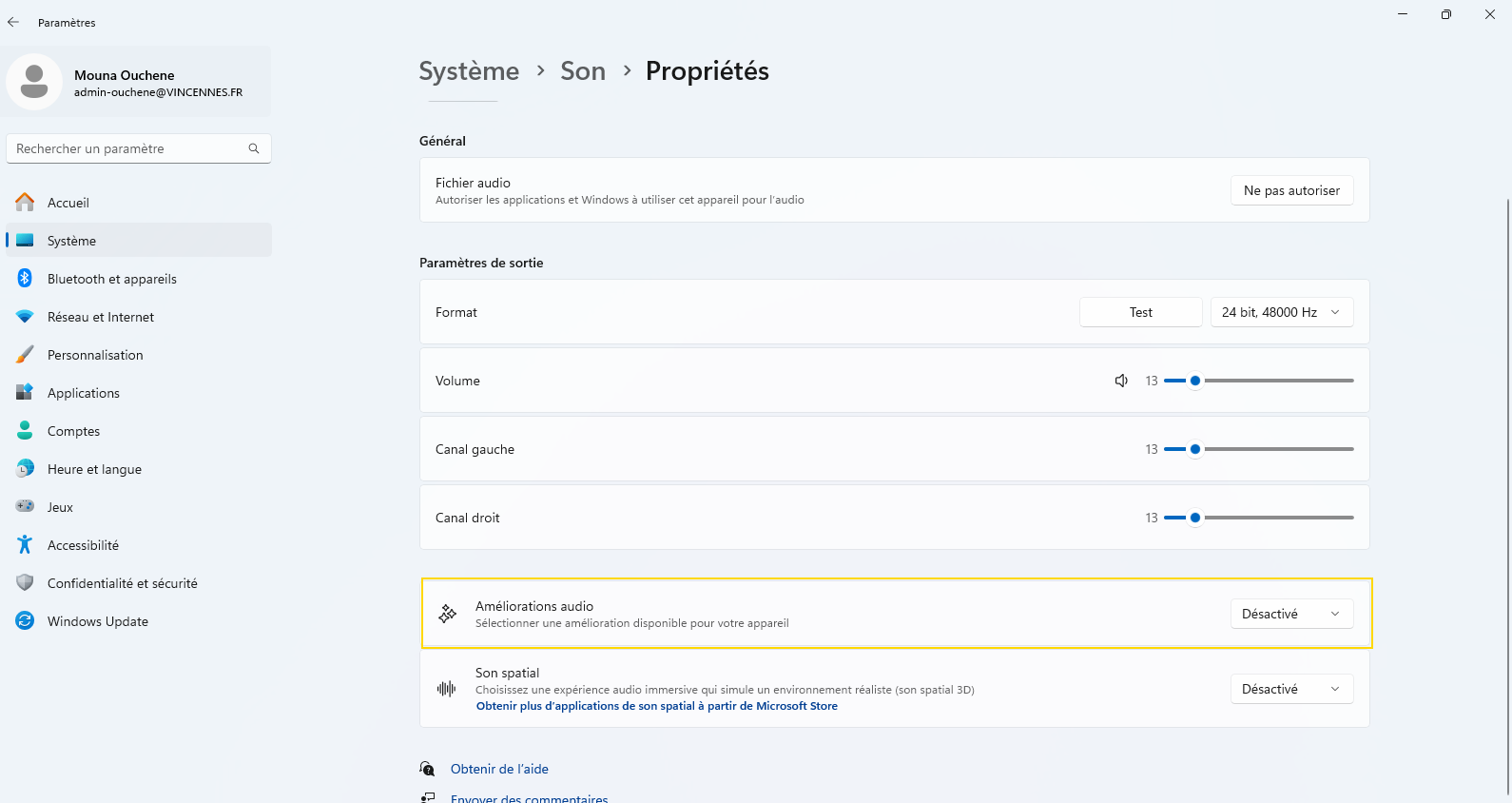The height and width of the screenshot is (803, 1512).
Task: Expand the Son spatial Désactivé dropdown
Action: (x=1291, y=689)
